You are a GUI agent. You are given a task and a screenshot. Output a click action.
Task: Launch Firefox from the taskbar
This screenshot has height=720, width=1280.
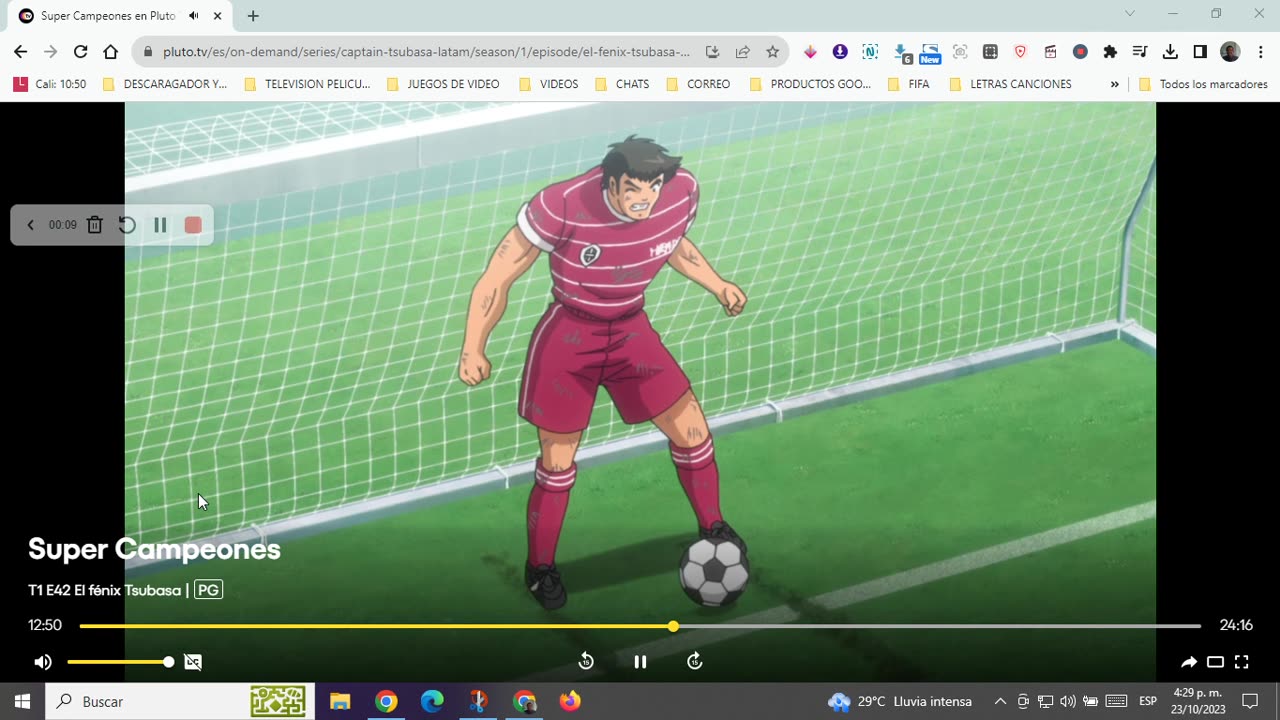click(x=570, y=701)
